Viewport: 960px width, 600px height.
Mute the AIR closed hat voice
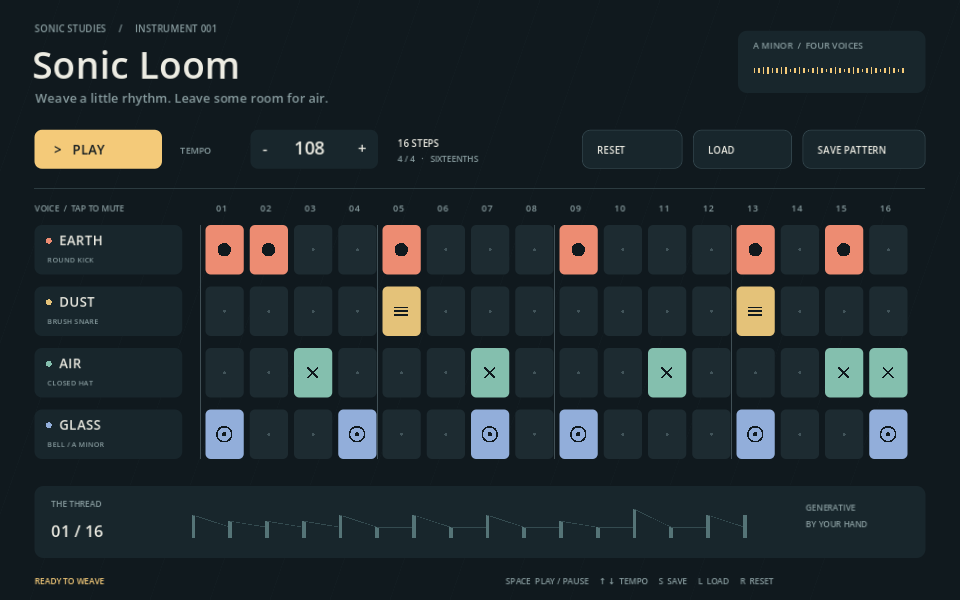click(x=108, y=373)
